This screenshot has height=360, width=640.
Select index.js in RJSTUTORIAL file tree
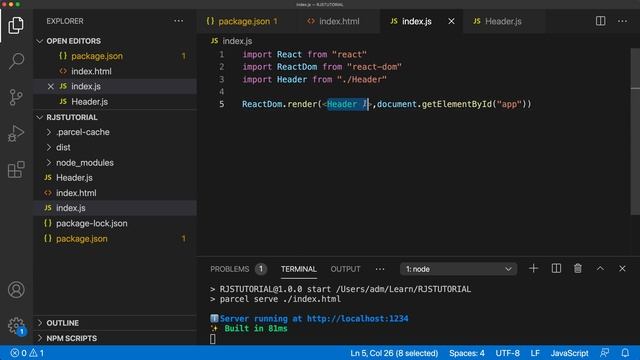click(x=115, y=208)
